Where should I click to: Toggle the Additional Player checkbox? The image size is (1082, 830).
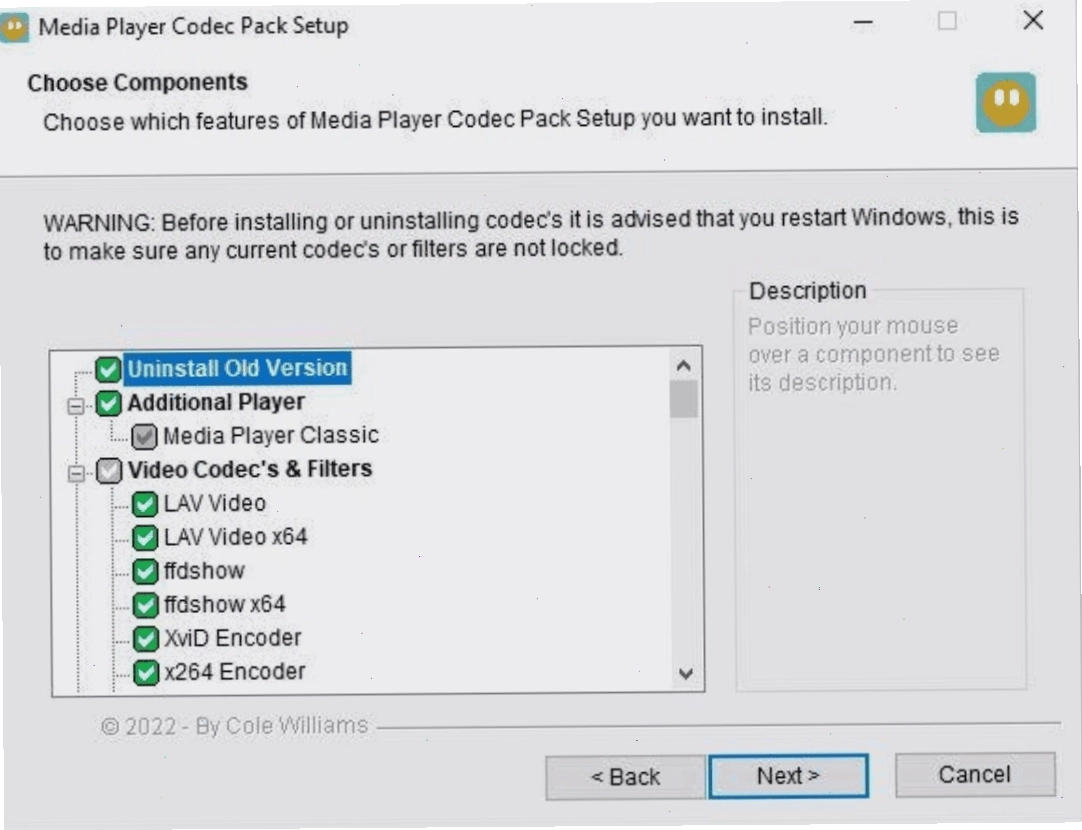(x=108, y=403)
